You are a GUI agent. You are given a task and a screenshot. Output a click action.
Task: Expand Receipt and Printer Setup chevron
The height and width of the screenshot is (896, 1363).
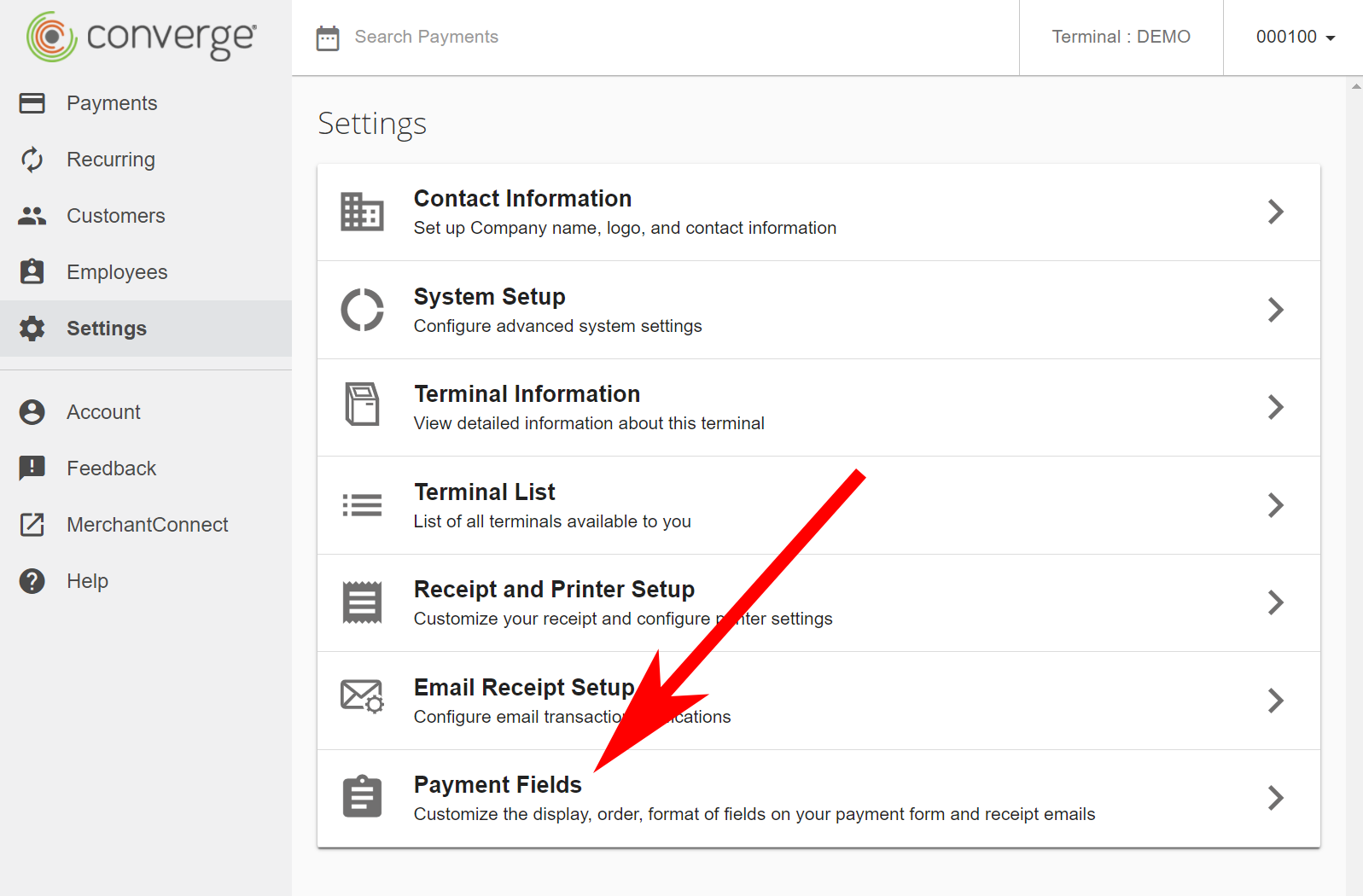click(1276, 602)
